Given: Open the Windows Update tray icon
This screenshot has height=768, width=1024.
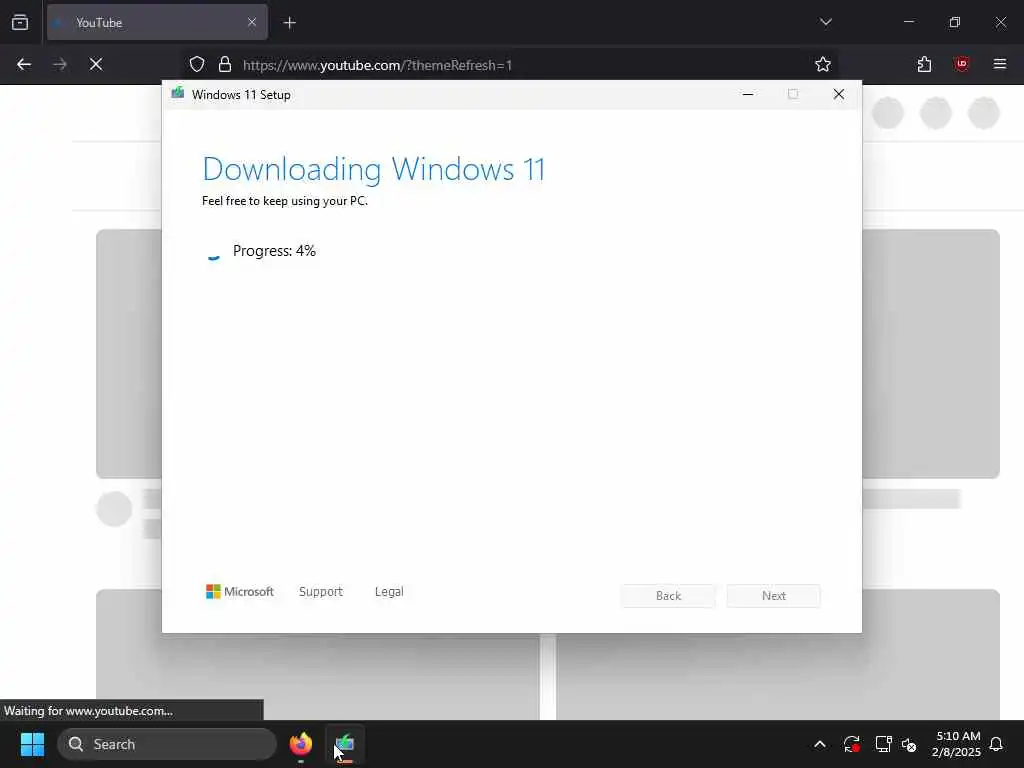Looking at the screenshot, I should click(852, 744).
